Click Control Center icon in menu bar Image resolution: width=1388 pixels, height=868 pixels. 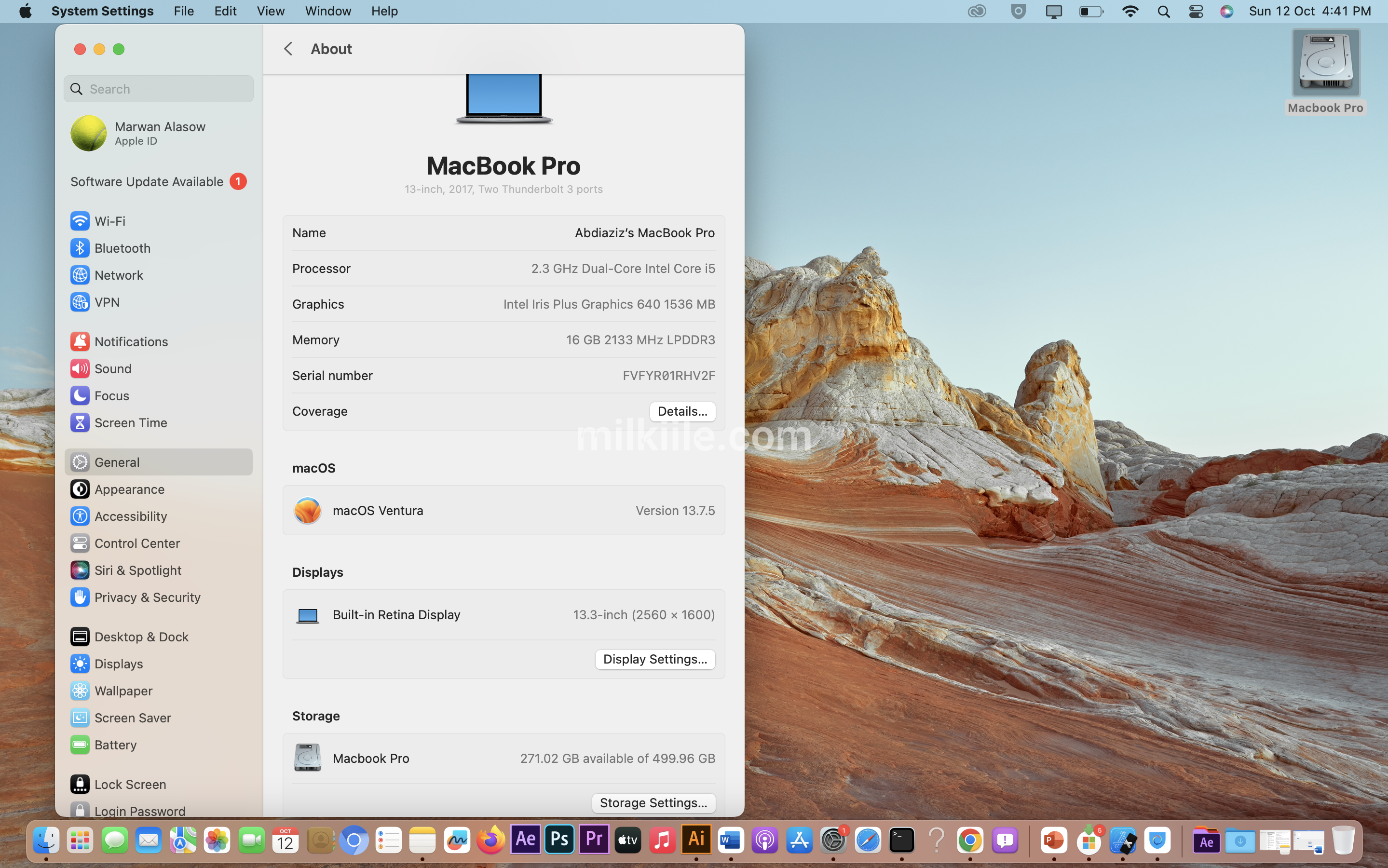pos(1196,12)
